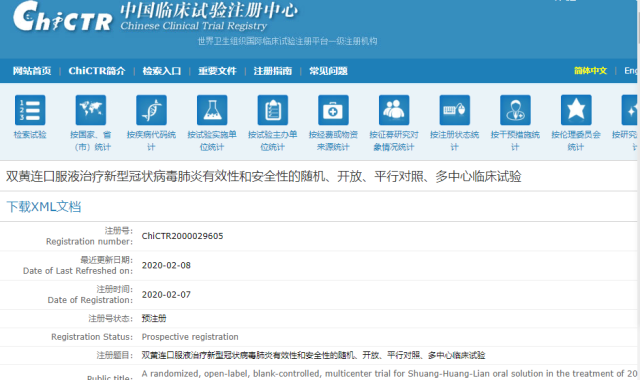
Task: Click the ChiCTR logo in header
Action: (x=62, y=17)
